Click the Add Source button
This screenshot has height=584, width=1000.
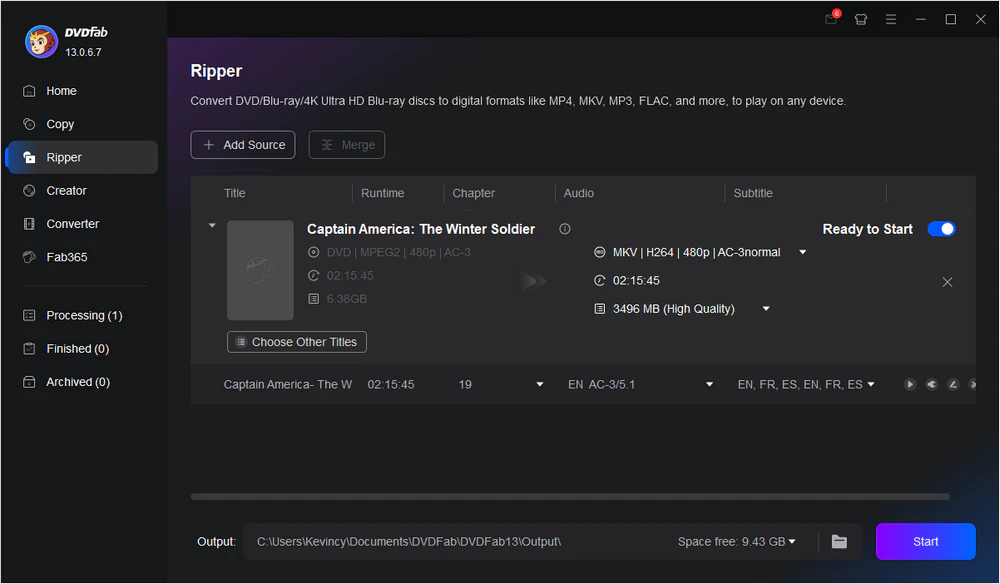243,145
